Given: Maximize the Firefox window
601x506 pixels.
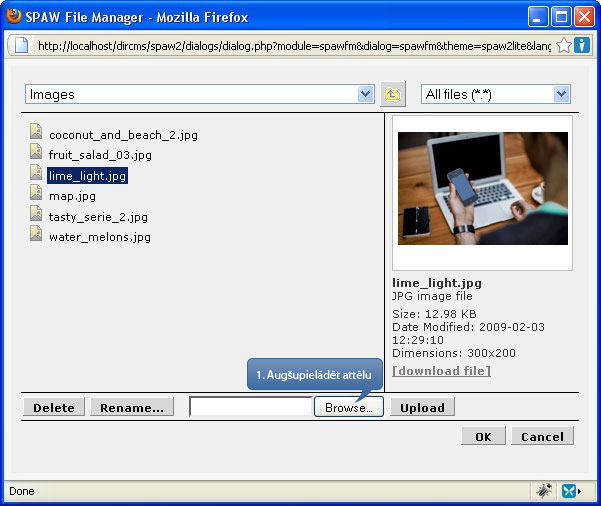Looking at the screenshot, I should click(x=562, y=17).
